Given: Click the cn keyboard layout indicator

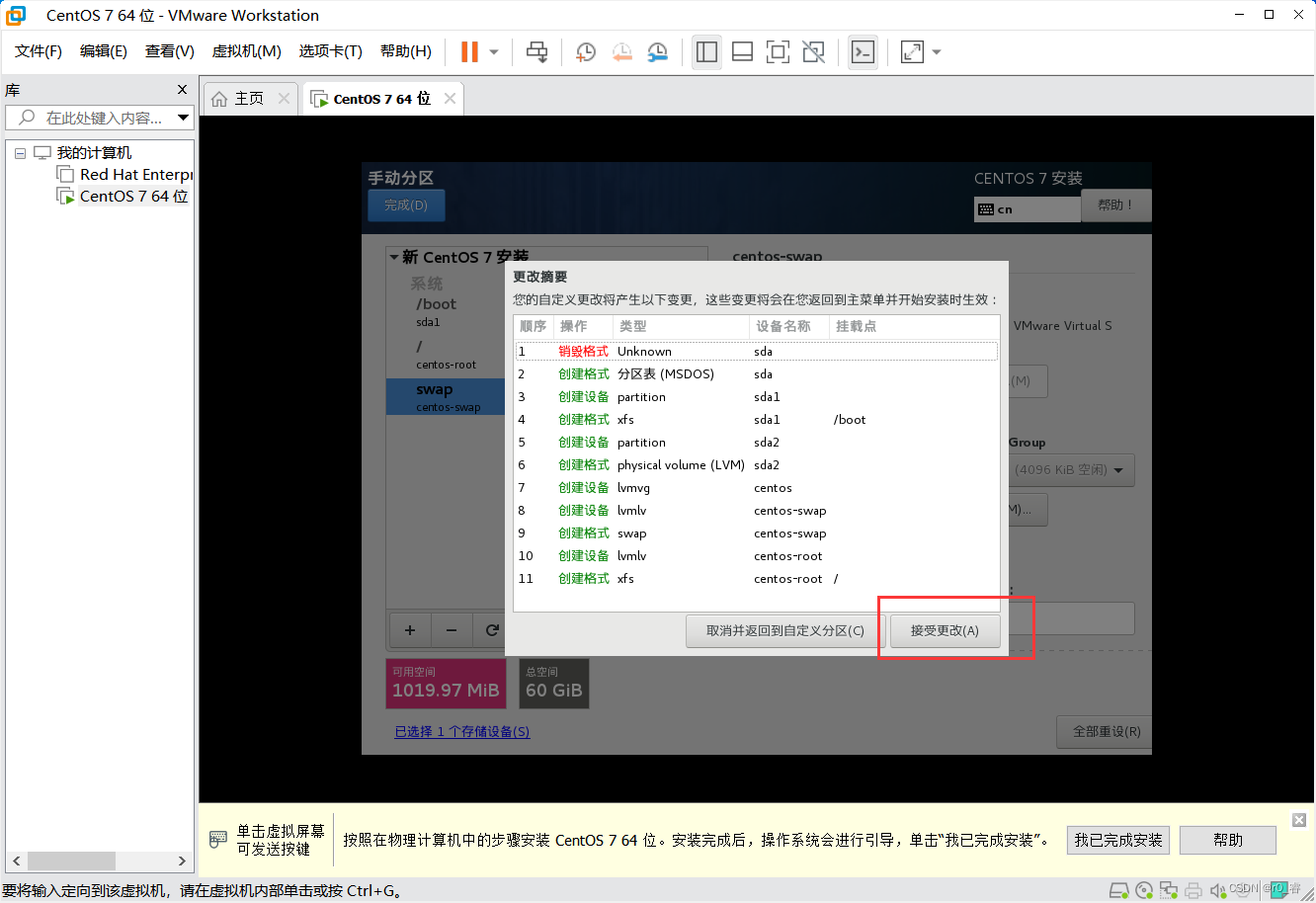Looking at the screenshot, I should pyautogui.click(x=1028, y=209).
